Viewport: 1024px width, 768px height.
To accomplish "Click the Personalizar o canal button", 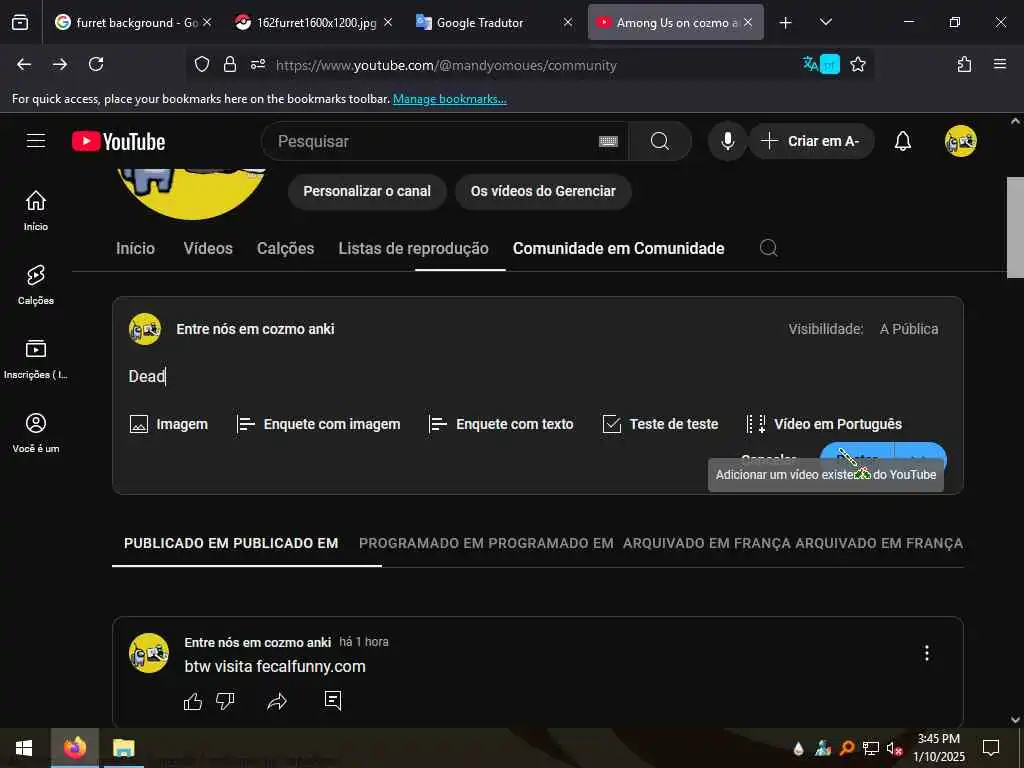I will click(367, 191).
